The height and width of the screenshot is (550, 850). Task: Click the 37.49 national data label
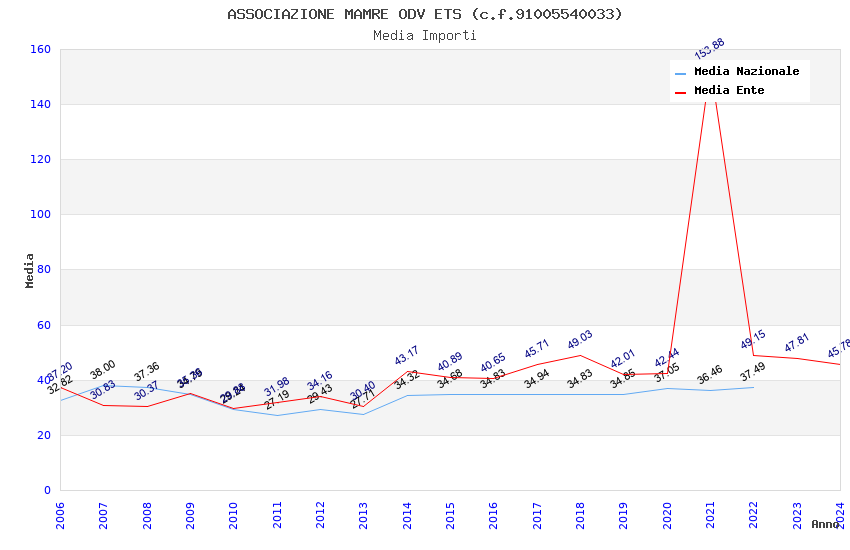click(753, 372)
